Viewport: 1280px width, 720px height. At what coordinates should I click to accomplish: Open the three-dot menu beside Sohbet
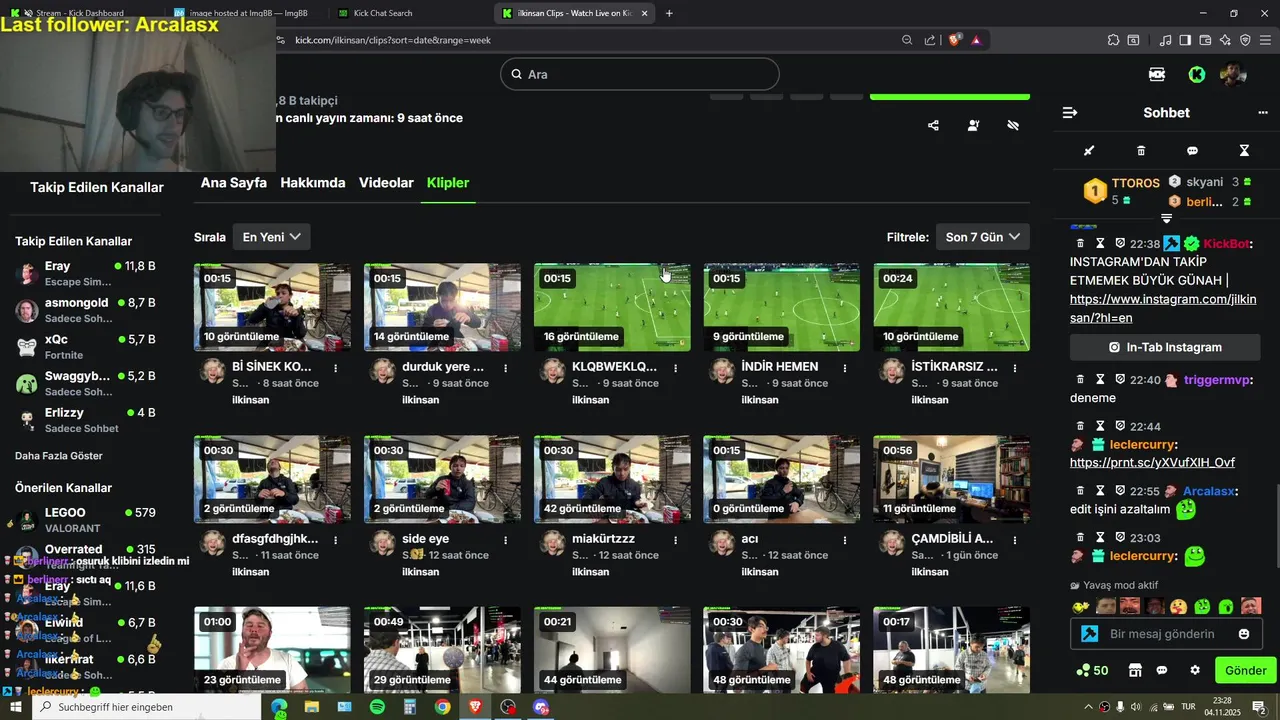tap(1262, 113)
